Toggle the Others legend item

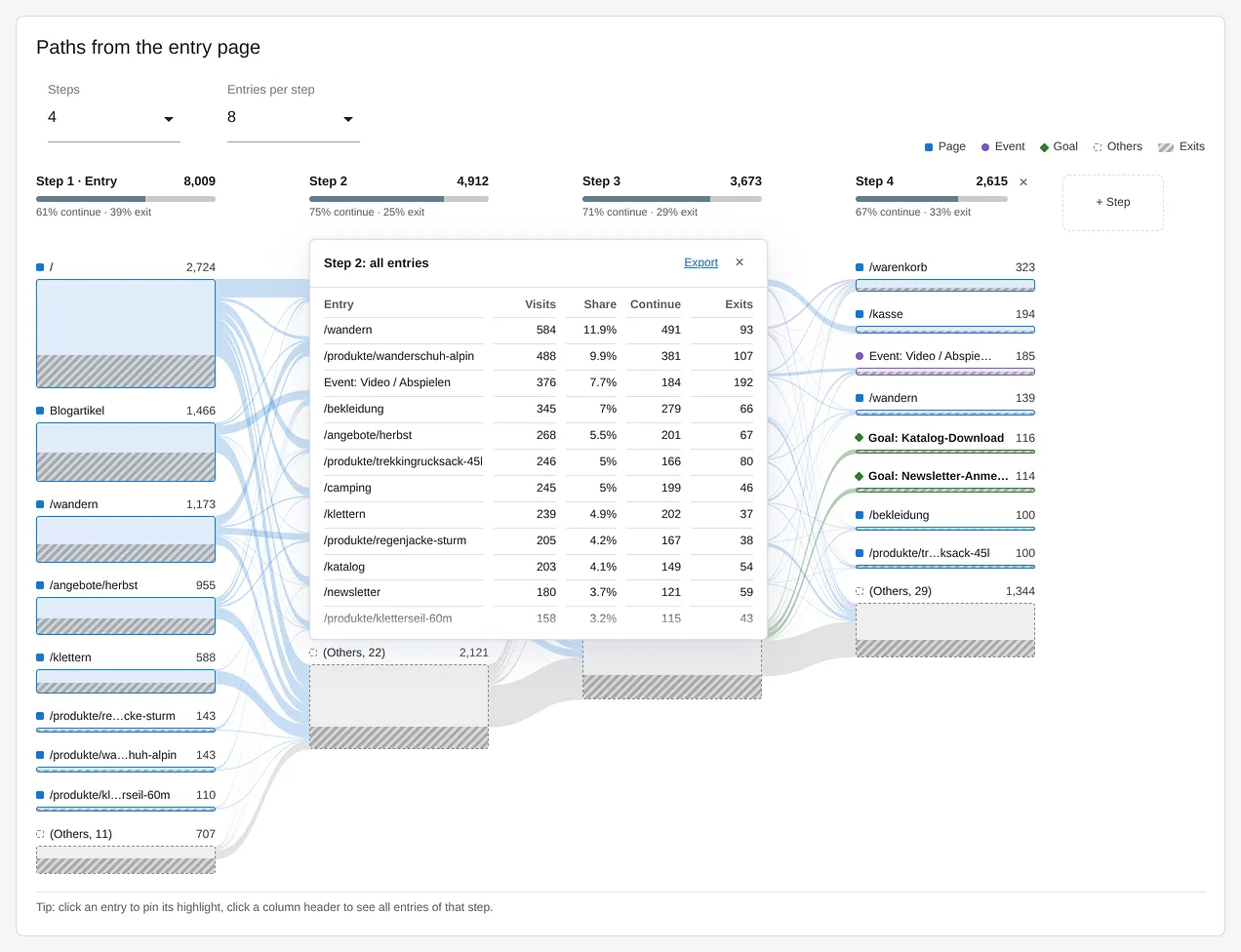(1118, 146)
